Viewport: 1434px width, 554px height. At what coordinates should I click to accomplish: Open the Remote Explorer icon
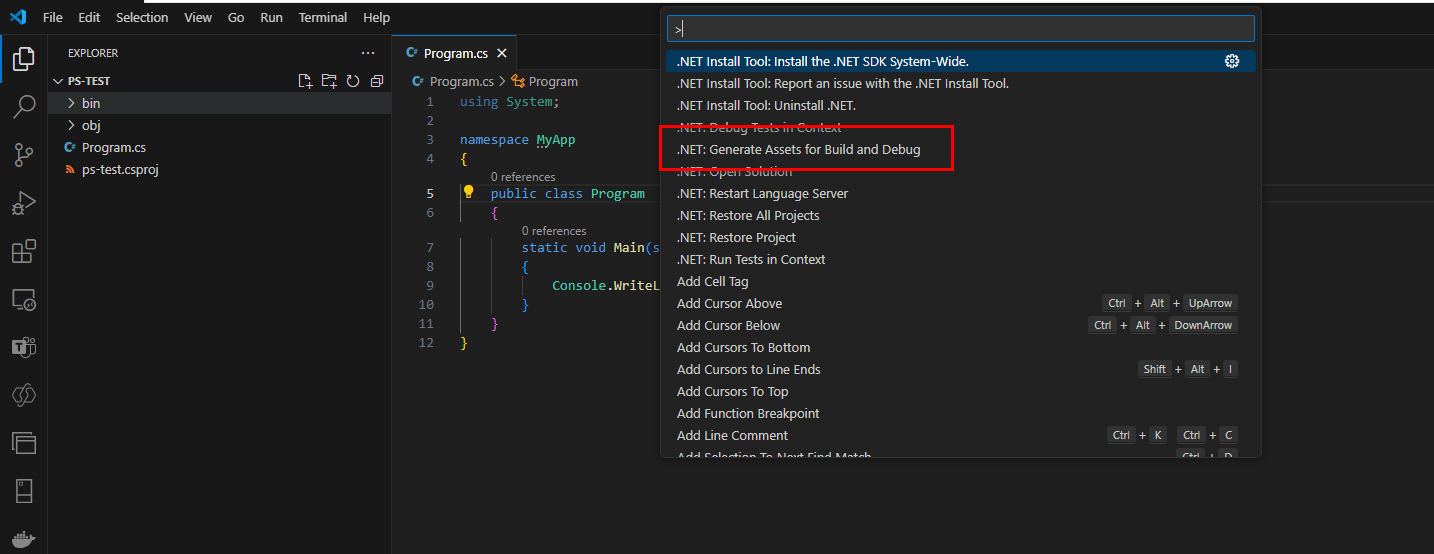[x=23, y=299]
